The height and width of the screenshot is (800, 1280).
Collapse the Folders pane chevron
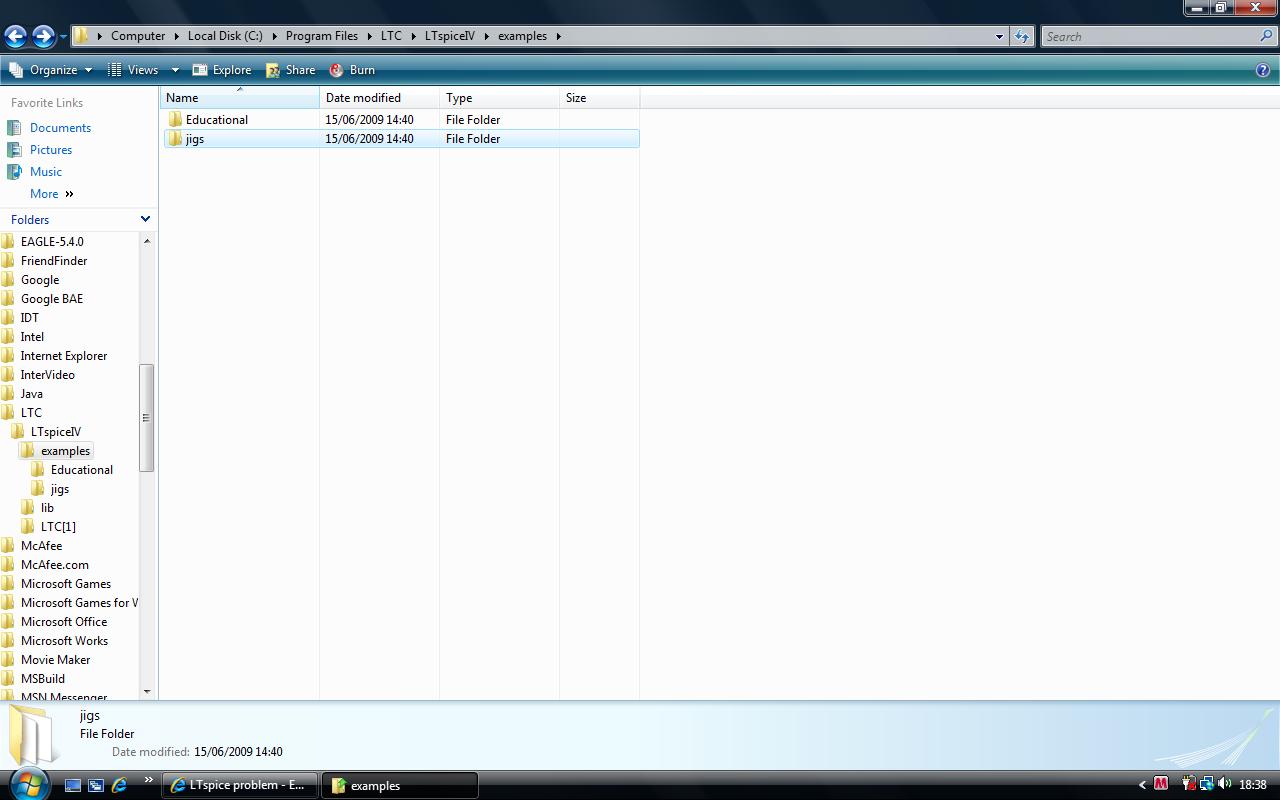click(145, 219)
